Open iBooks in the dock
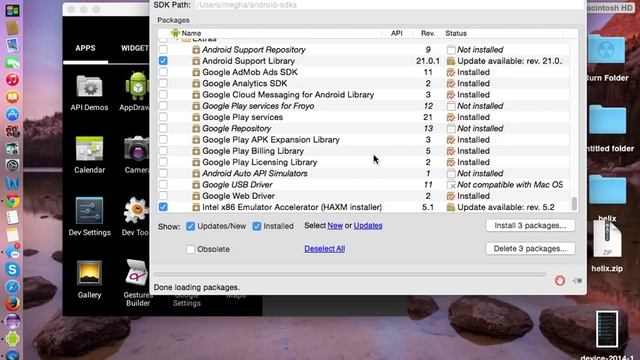The image size is (640, 360). pos(12,97)
